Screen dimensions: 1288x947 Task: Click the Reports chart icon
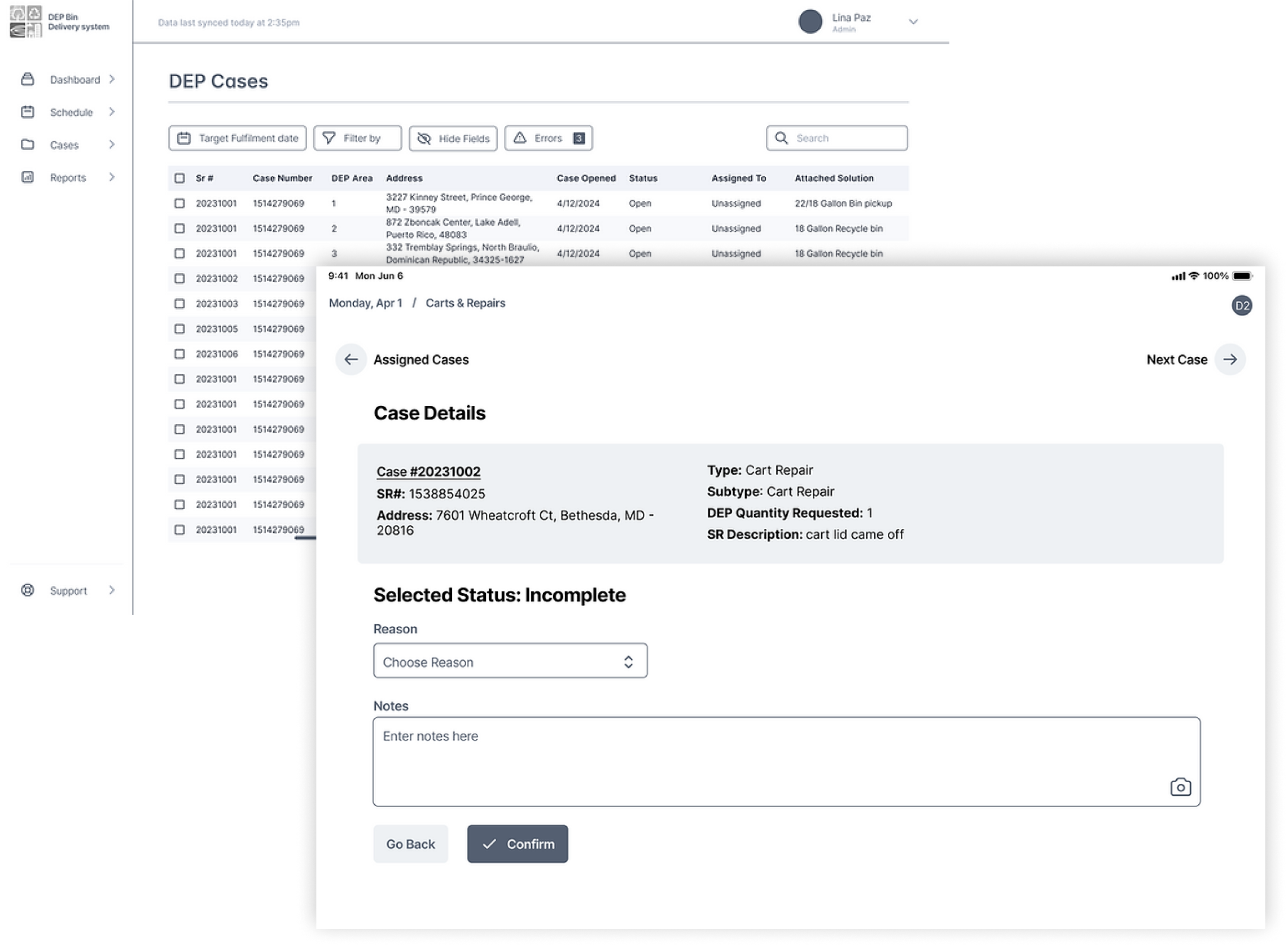[x=28, y=177]
